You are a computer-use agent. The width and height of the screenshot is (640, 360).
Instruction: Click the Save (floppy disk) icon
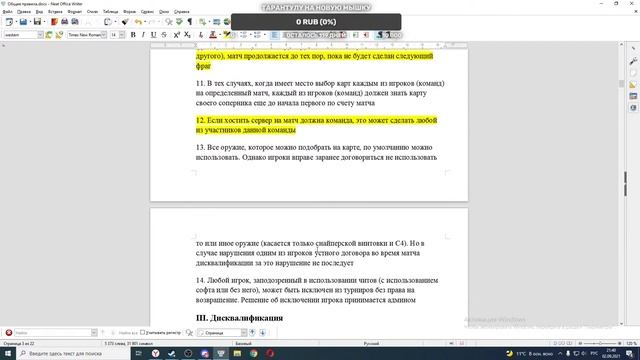(x=37, y=22)
